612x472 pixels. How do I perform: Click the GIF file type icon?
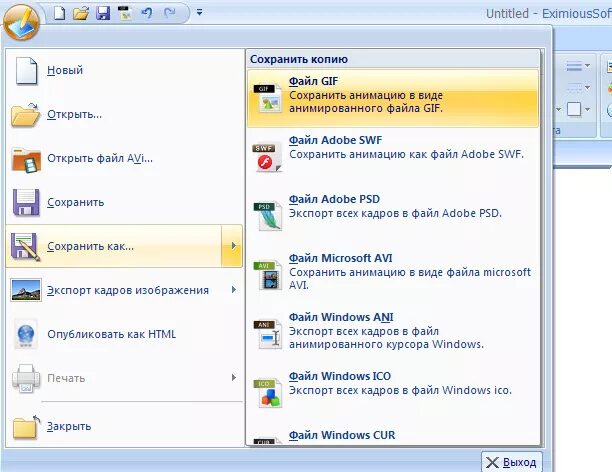coord(268,99)
